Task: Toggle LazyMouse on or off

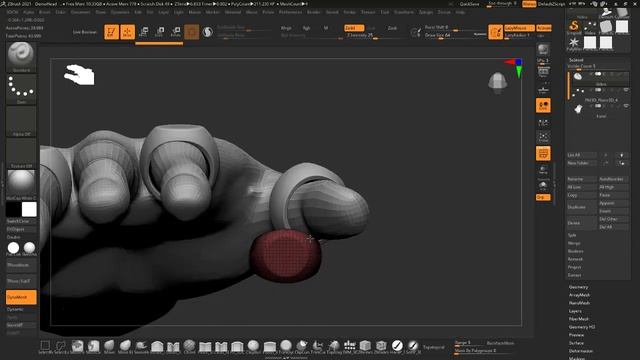Action: tap(519, 28)
